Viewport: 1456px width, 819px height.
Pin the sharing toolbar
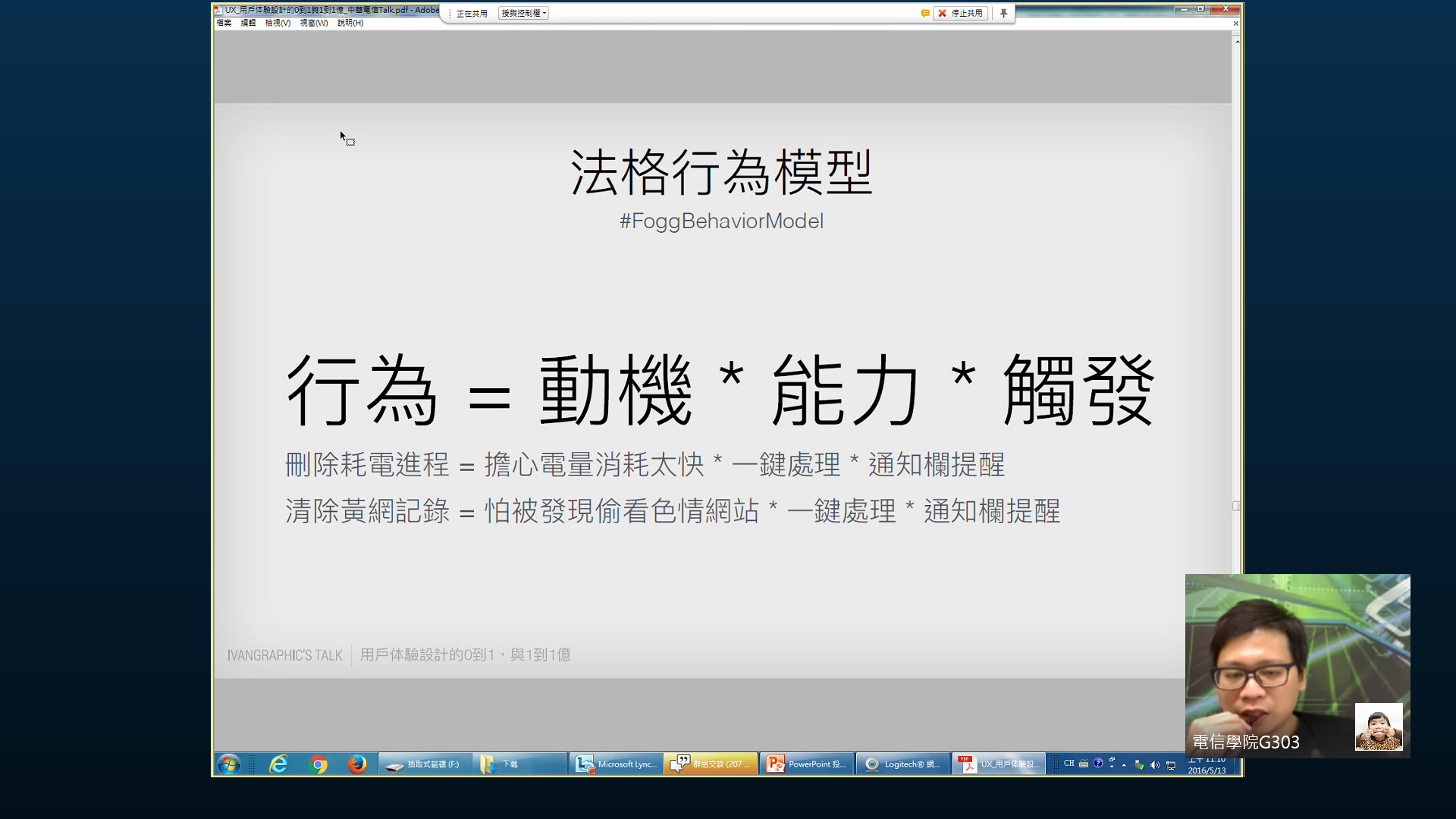pos(1003,13)
